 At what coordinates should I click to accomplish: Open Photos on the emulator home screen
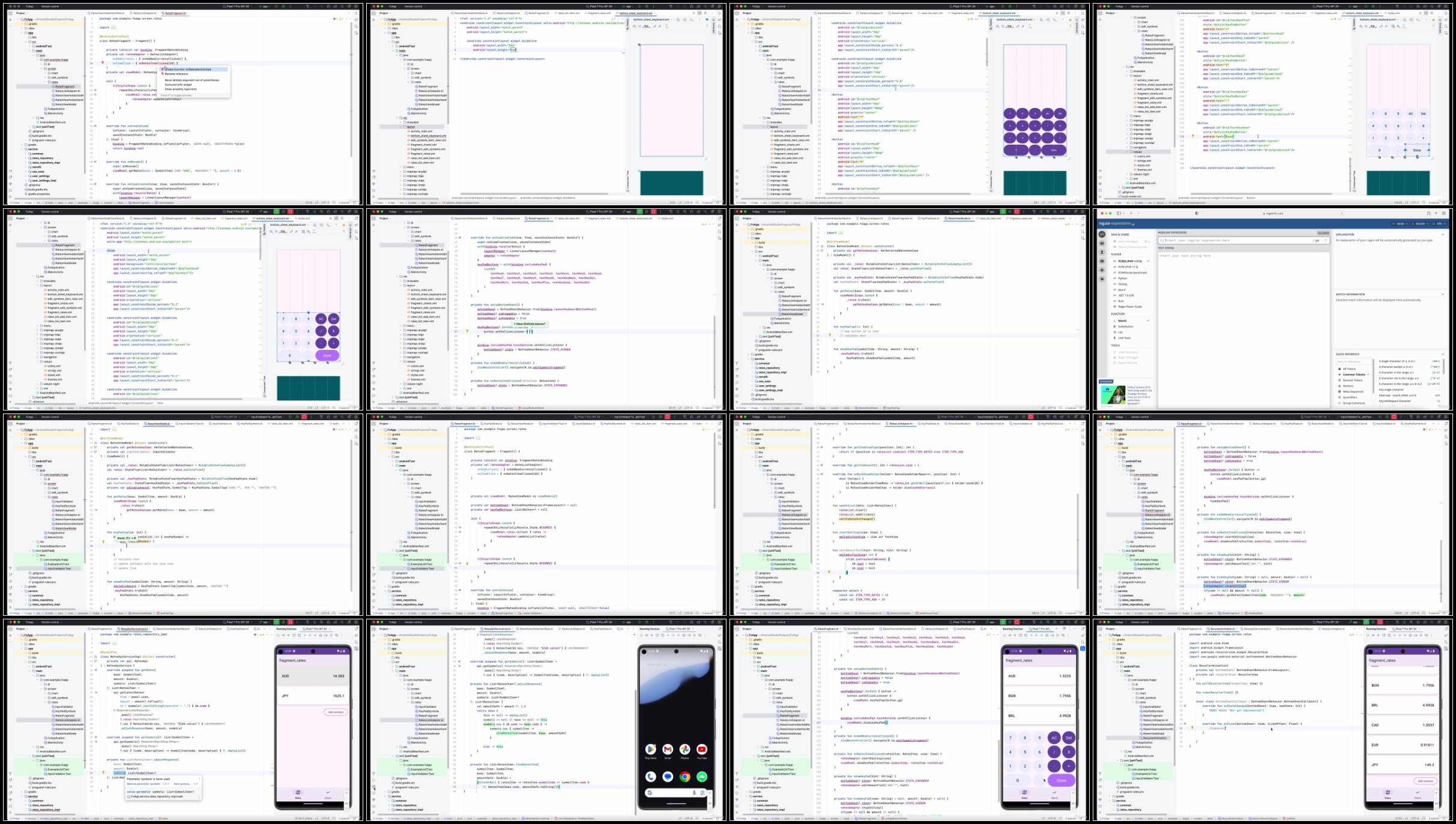tap(684, 749)
